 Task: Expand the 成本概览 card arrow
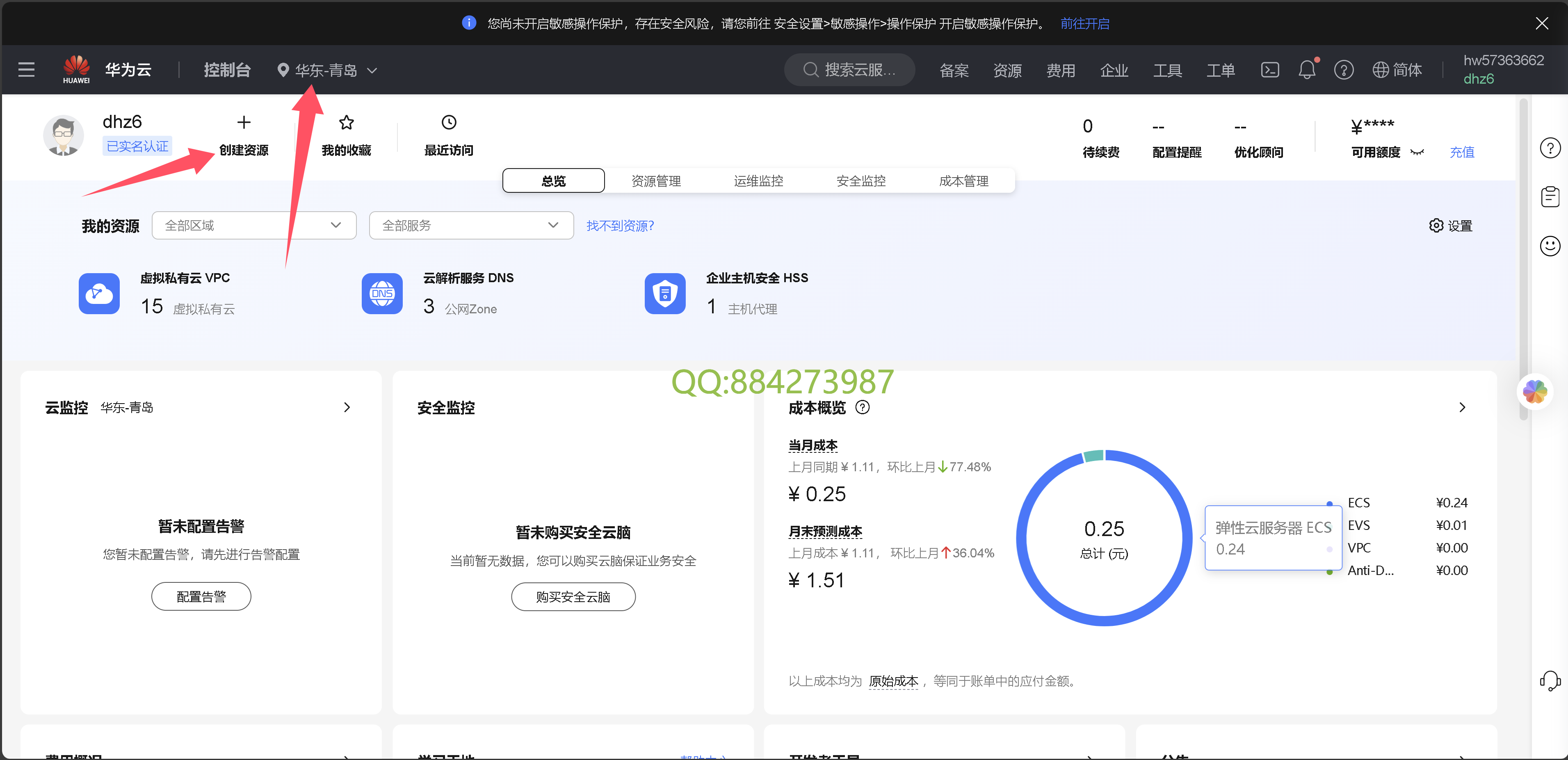(x=1462, y=407)
